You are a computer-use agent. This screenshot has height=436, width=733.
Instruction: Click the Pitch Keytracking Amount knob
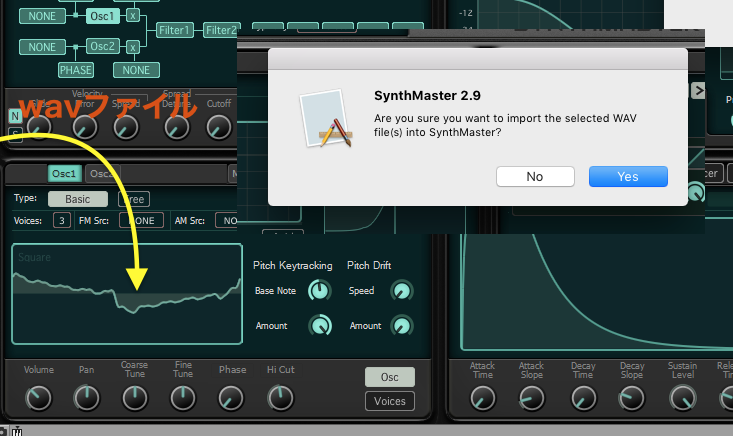(320, 326)
